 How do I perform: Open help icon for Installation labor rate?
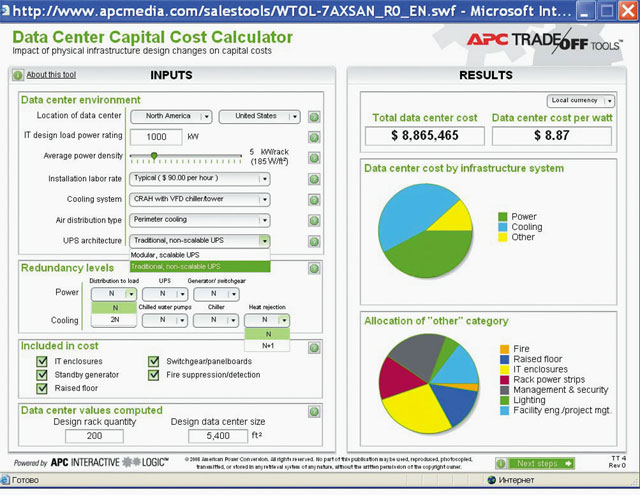pos(314,179)
